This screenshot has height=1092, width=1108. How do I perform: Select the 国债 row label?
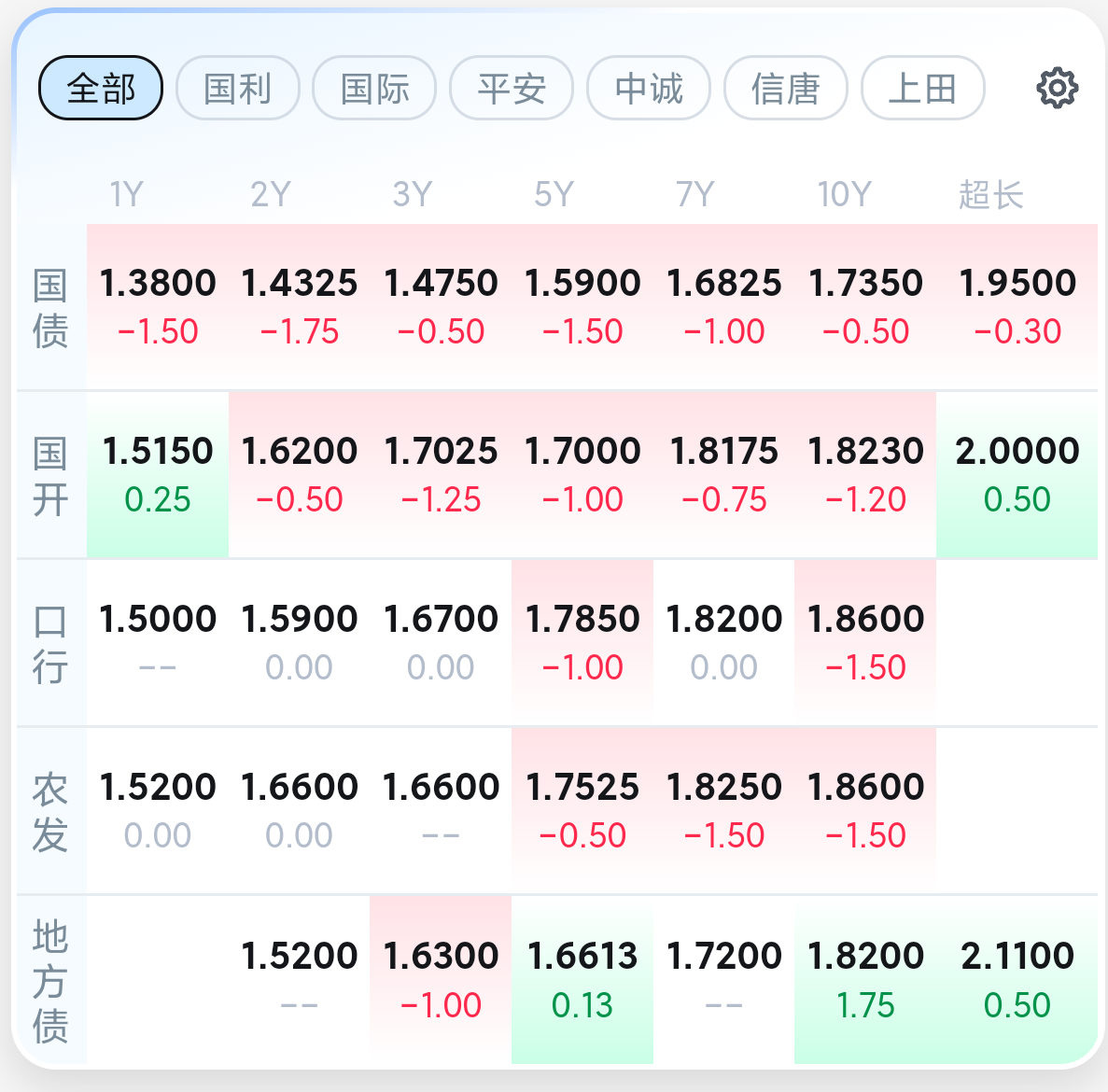click(50, 308)
